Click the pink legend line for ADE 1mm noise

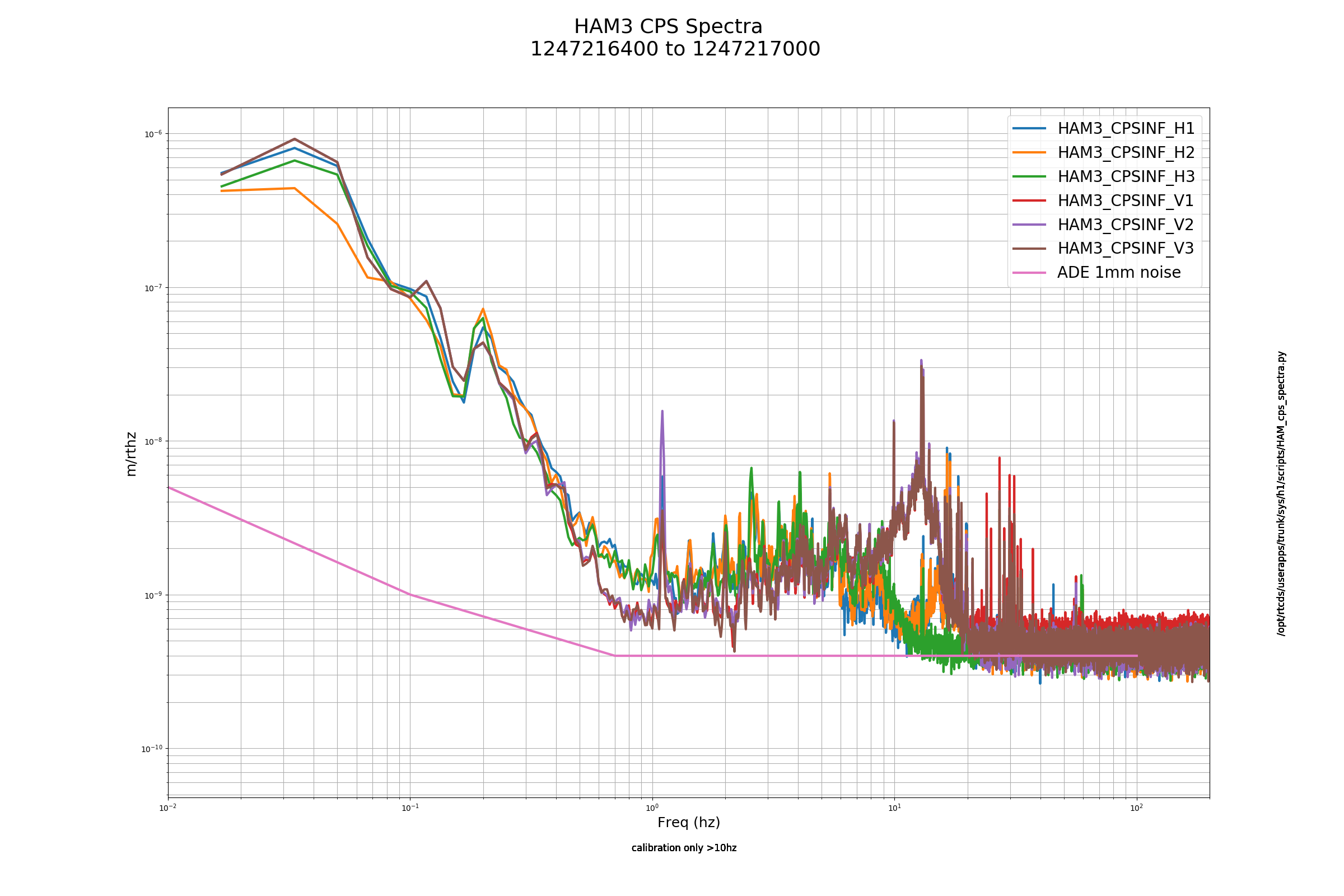pos(1029,273)
